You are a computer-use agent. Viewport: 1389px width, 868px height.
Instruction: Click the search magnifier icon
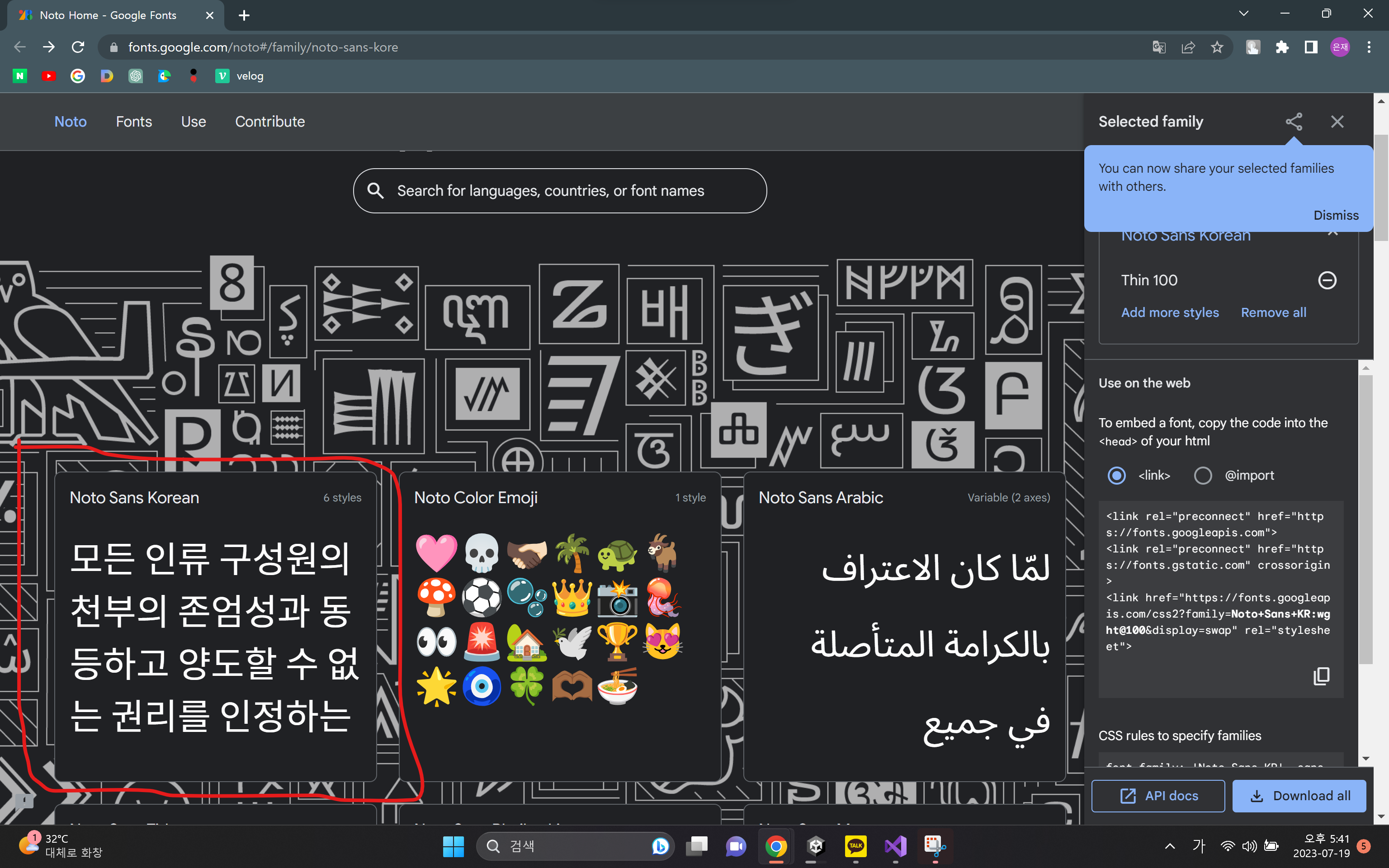point(375,191)
